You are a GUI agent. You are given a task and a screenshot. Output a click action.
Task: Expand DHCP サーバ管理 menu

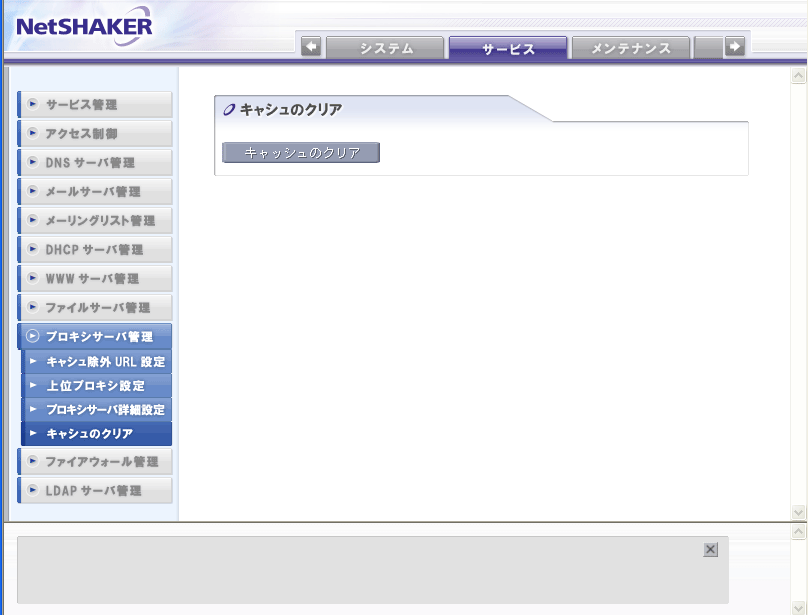95,249
